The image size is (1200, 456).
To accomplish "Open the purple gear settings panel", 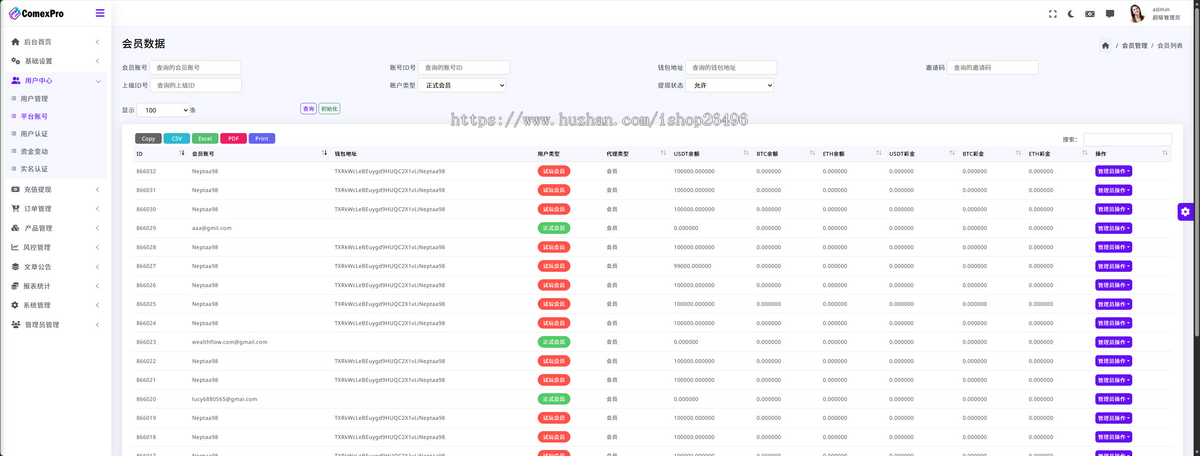I will click(x=1185, y=211).
